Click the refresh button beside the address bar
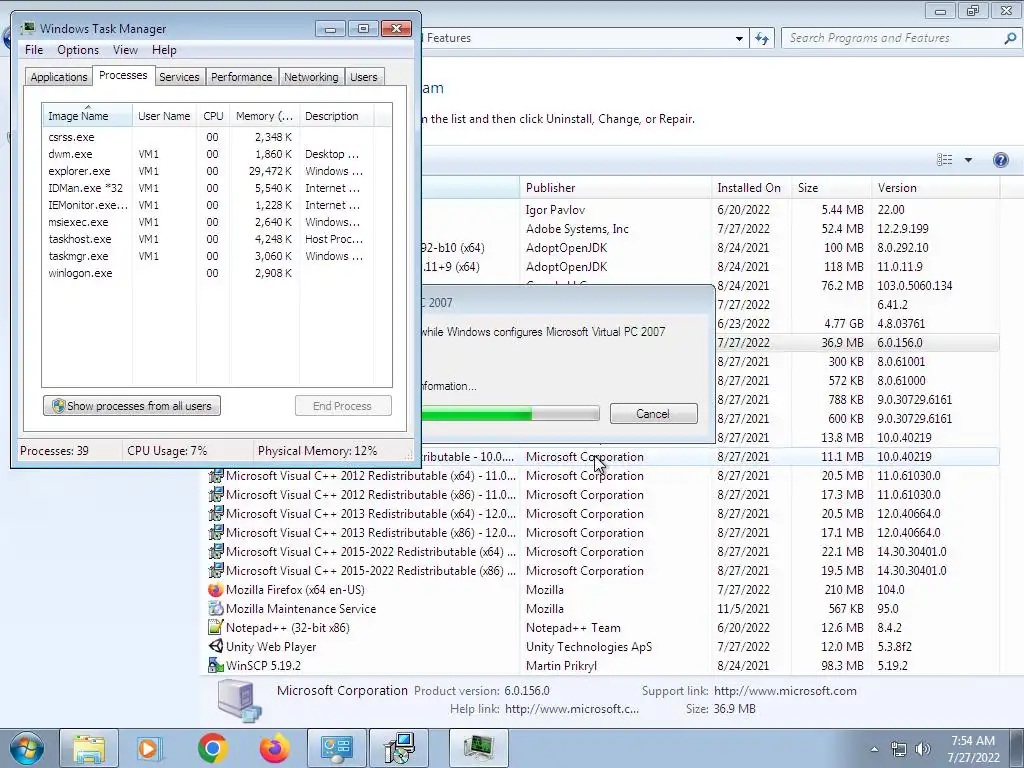 coord(762,39)
